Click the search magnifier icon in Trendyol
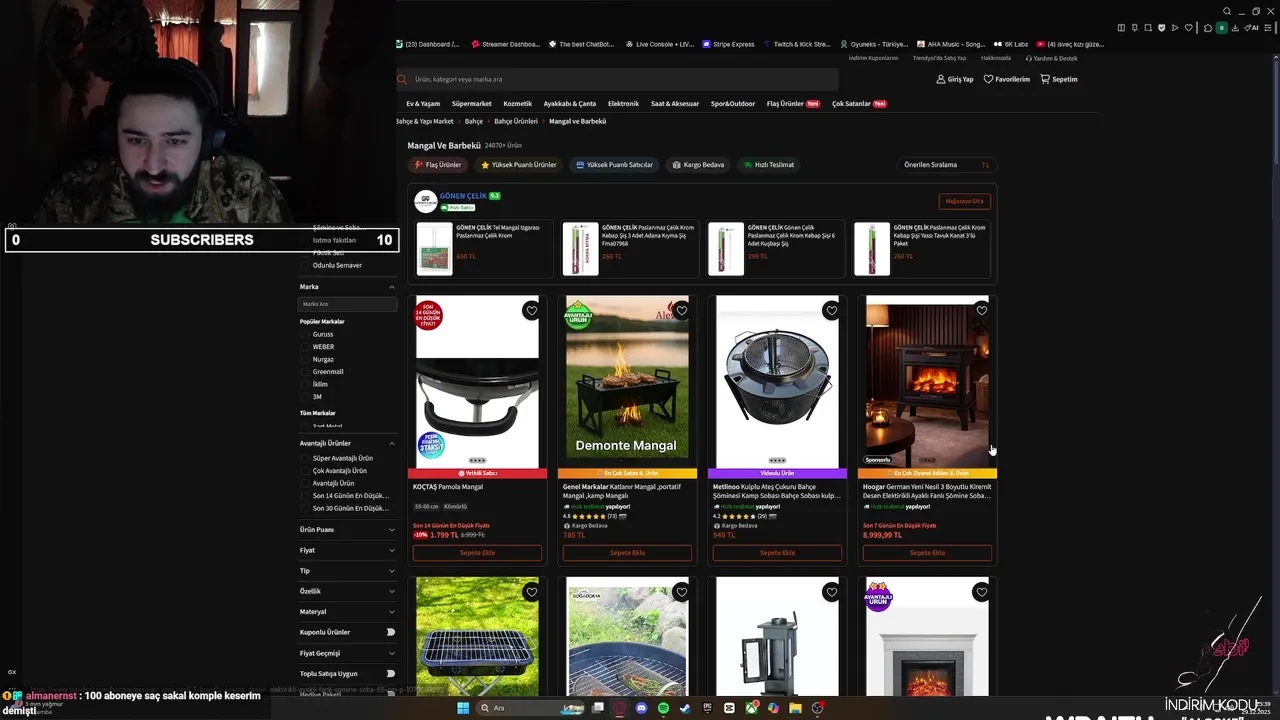Image resolution: width=1280 pixels, height=720 pixels. [x=402, y=79]
